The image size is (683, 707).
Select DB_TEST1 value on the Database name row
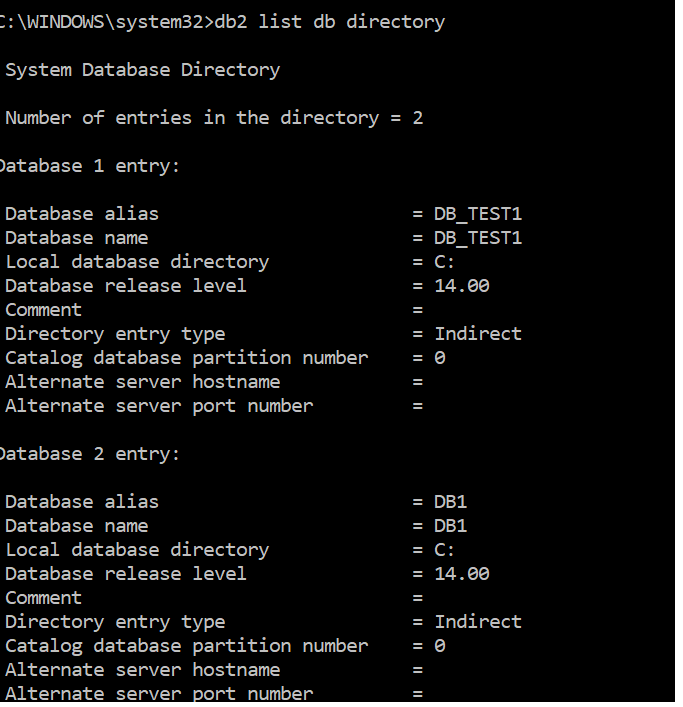click(x=478, y=238)
